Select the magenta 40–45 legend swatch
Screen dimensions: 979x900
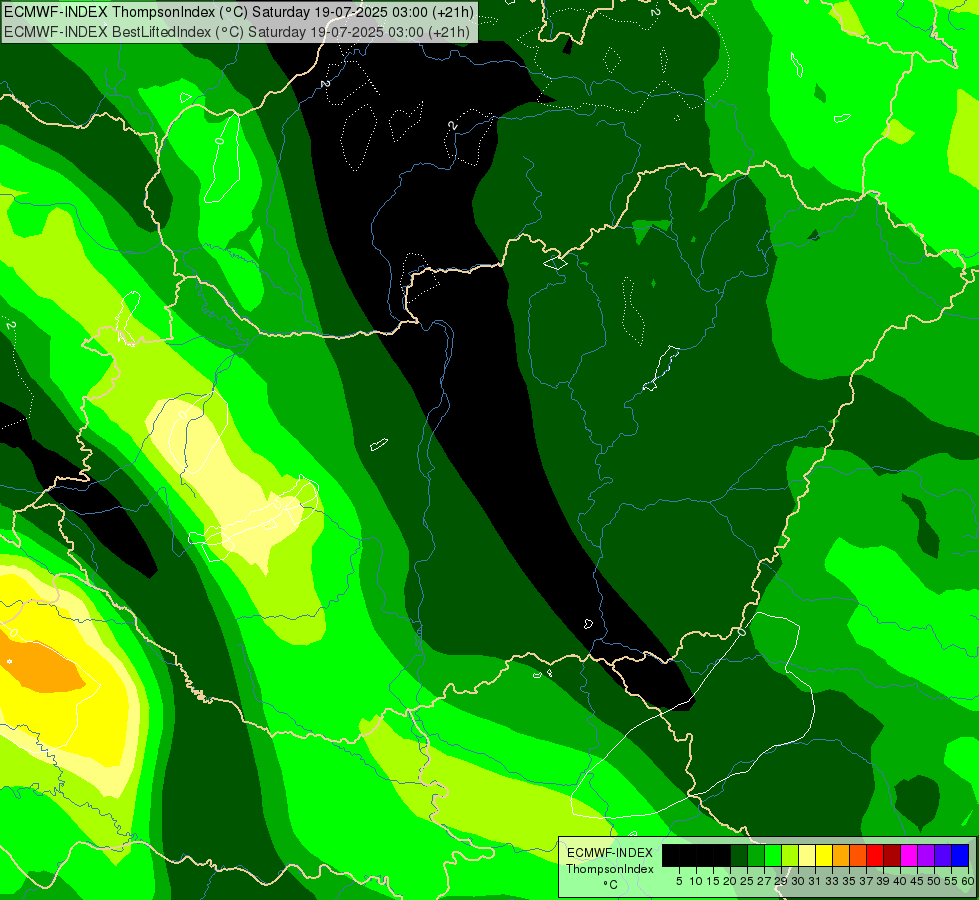909,855
